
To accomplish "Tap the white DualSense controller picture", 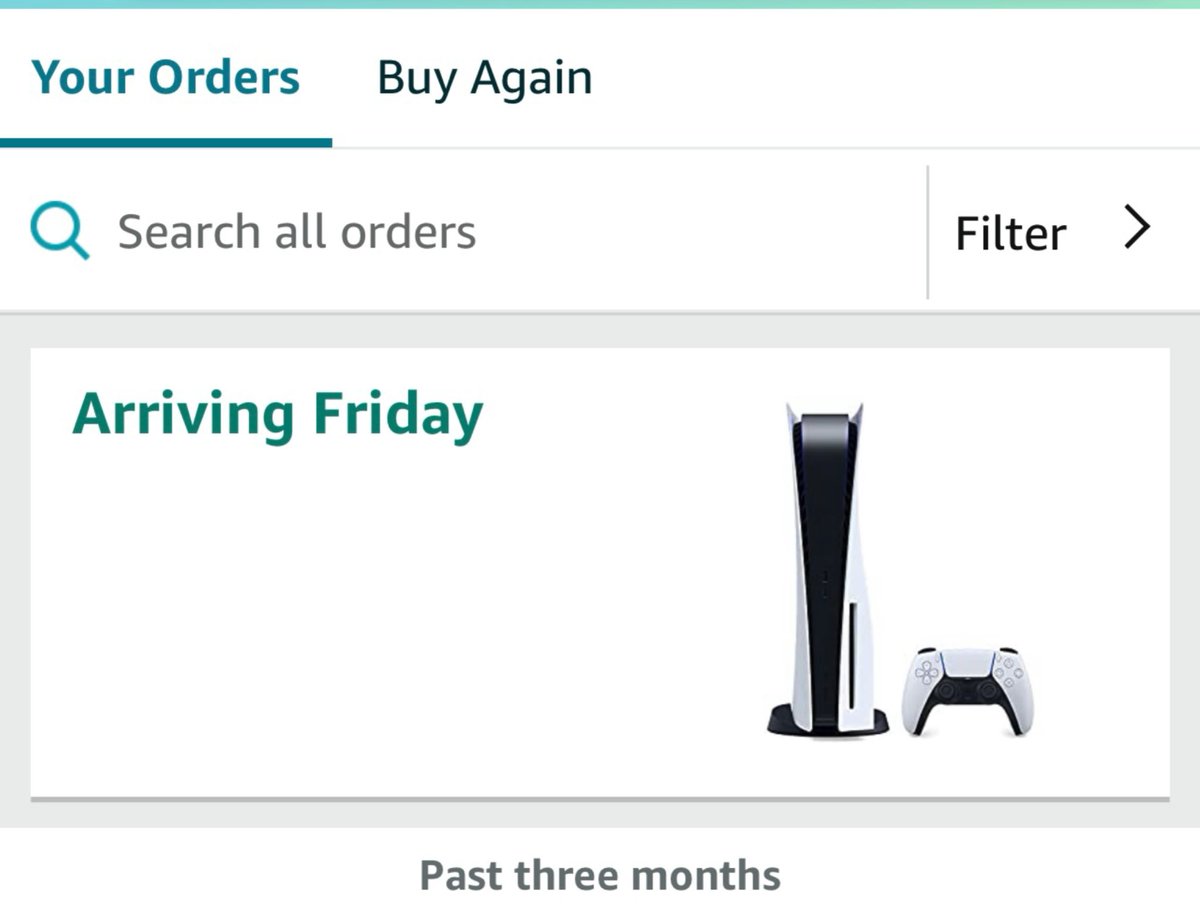I will [968, 691].
